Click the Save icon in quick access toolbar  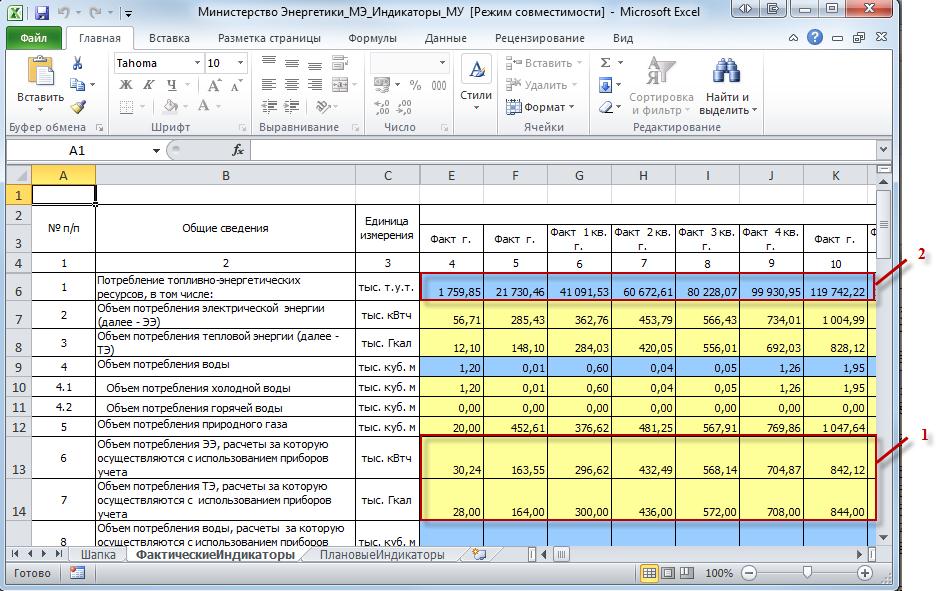tap(41, 12)
